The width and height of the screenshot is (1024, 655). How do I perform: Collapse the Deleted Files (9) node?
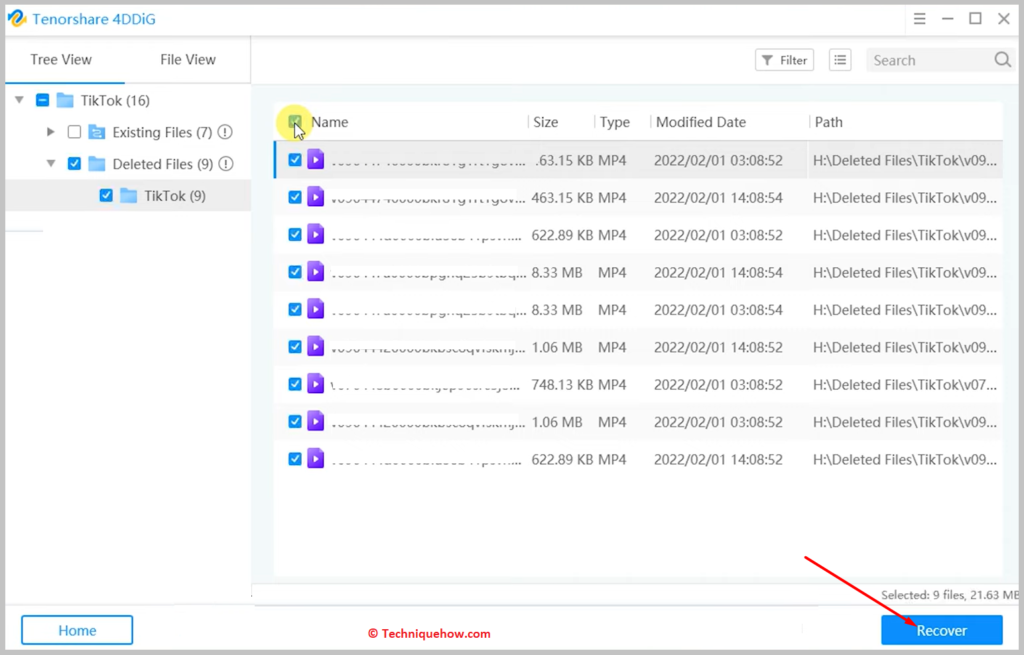pos(51,163)
